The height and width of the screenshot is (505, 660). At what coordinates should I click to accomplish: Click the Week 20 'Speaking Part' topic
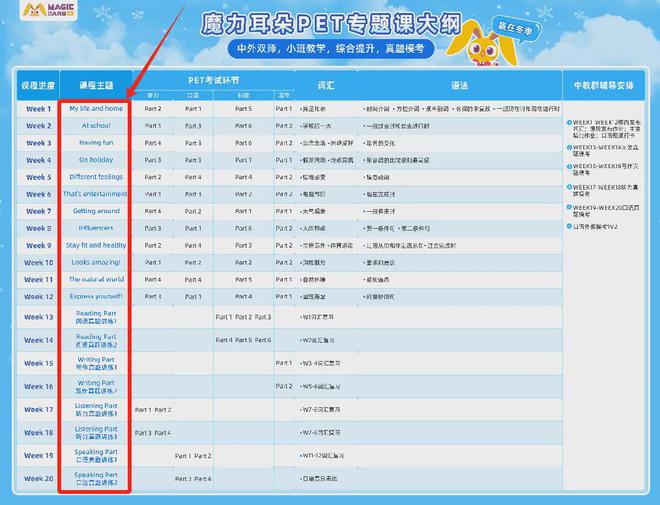pos(96,478)
